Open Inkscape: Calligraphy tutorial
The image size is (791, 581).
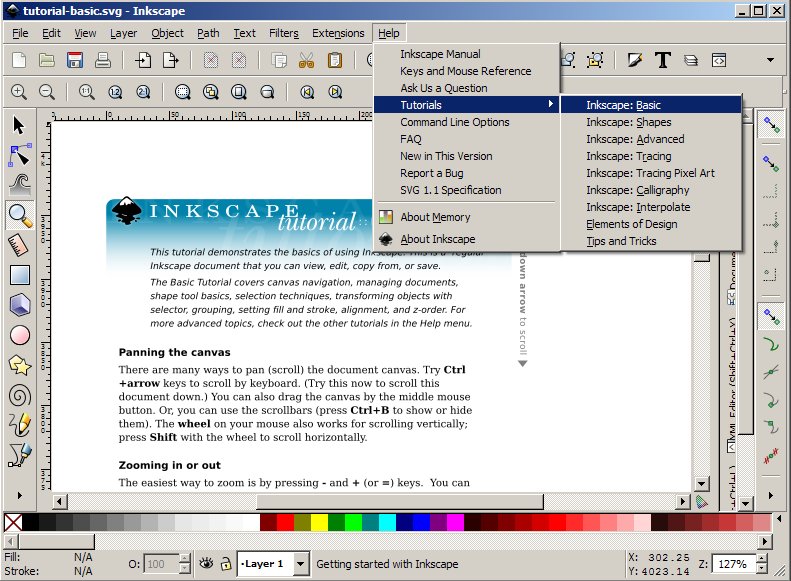(x=651, y=190)
